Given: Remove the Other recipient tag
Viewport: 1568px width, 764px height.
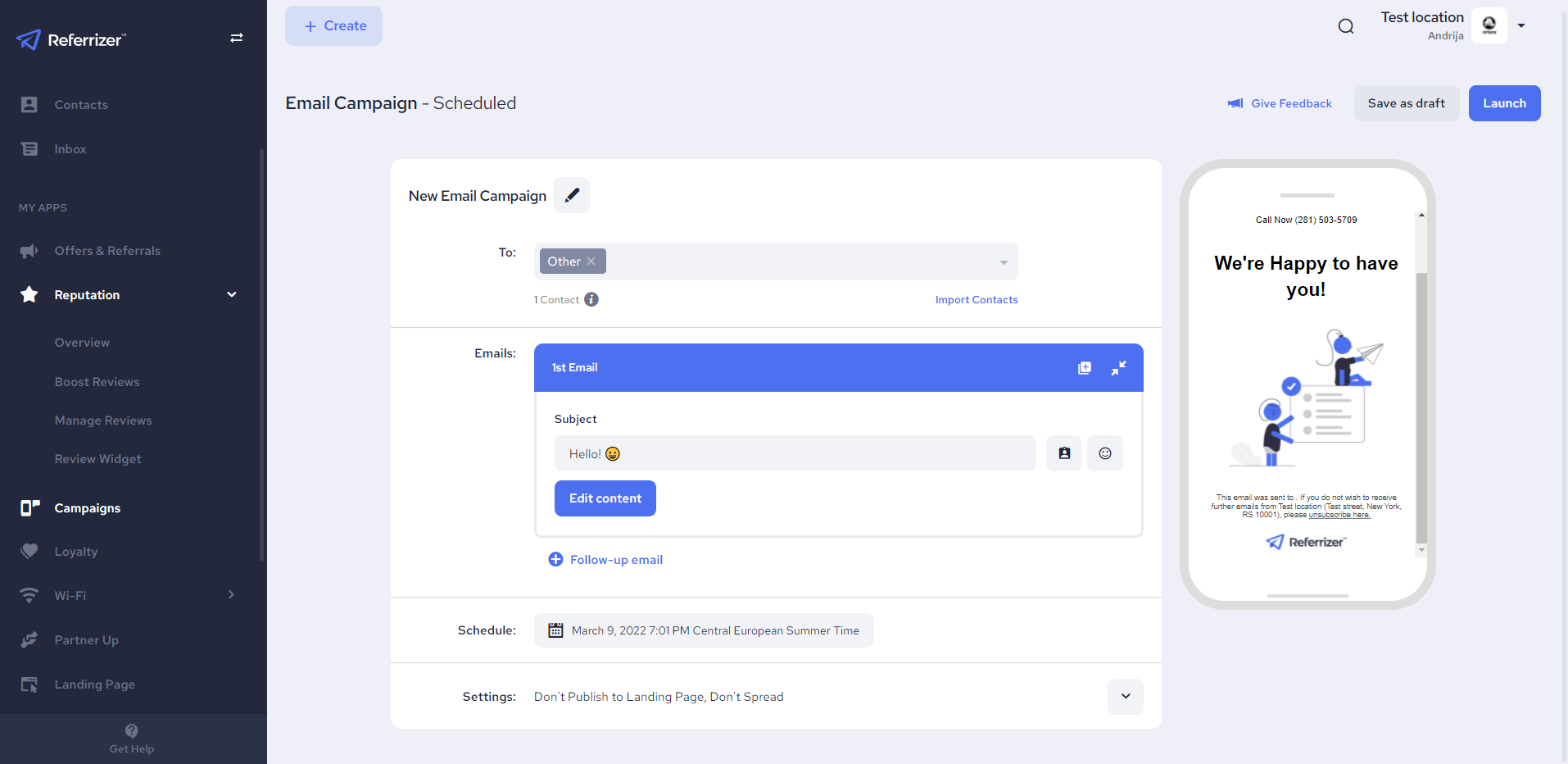Looking at the screenshot, I should pyautogui.click(x=591, y=261).
